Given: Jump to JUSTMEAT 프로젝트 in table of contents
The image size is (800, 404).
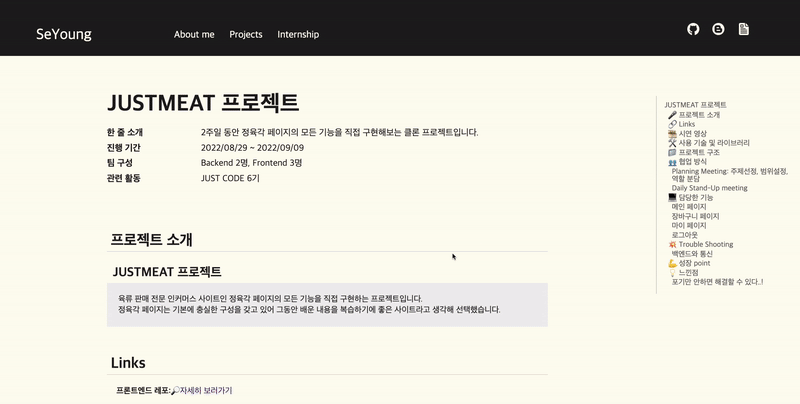Looking at the screenshot, I should coord(695,105).
